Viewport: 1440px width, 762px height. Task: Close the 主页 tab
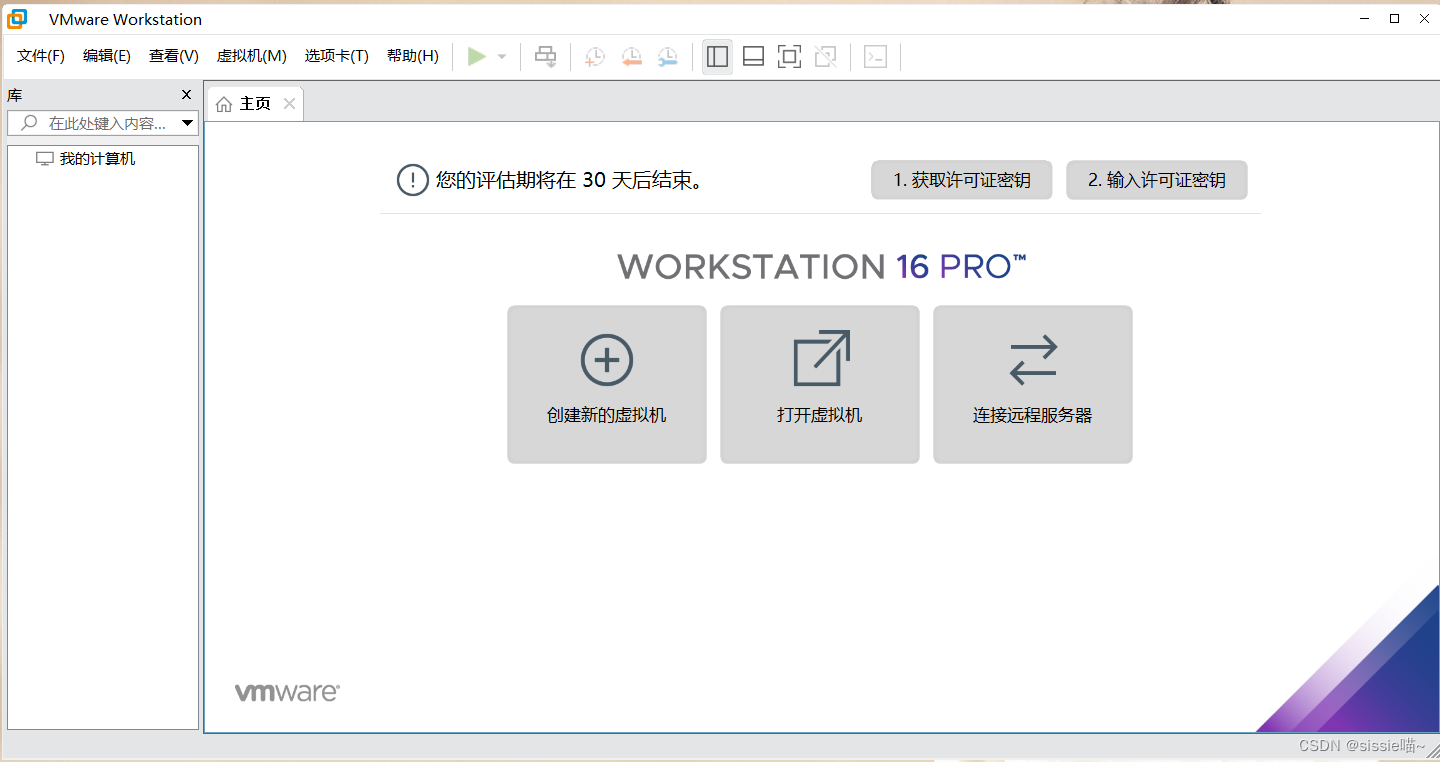point(289,104)
